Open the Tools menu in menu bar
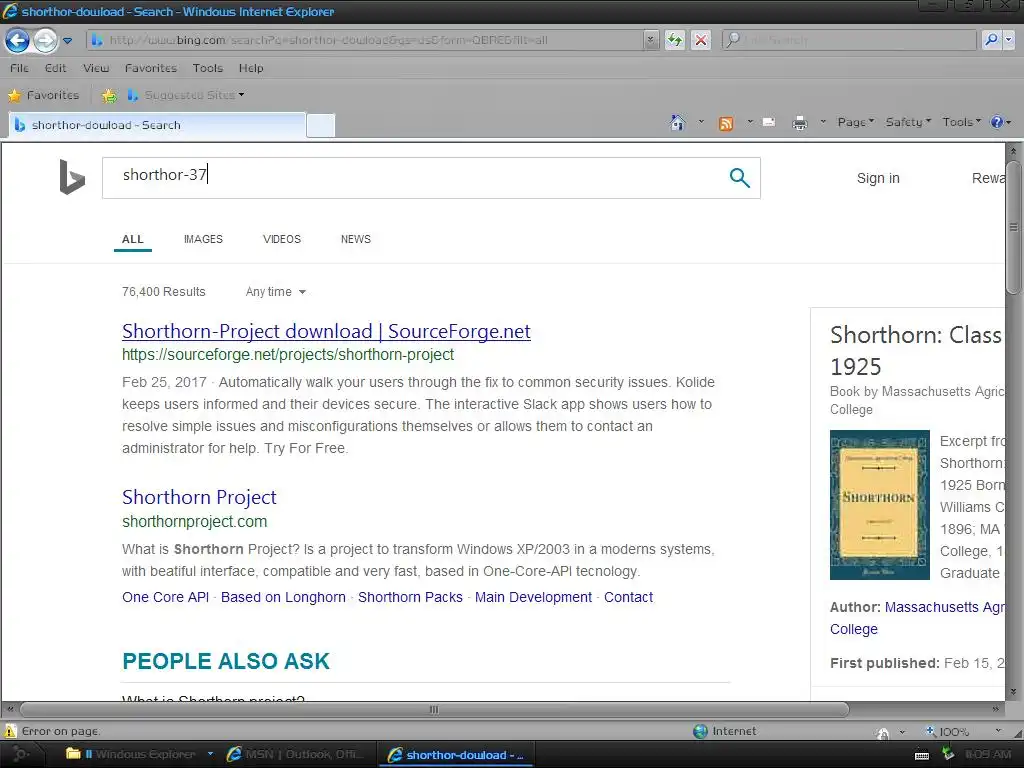Screen dimensions: 1024x768 tap(208, 68)
